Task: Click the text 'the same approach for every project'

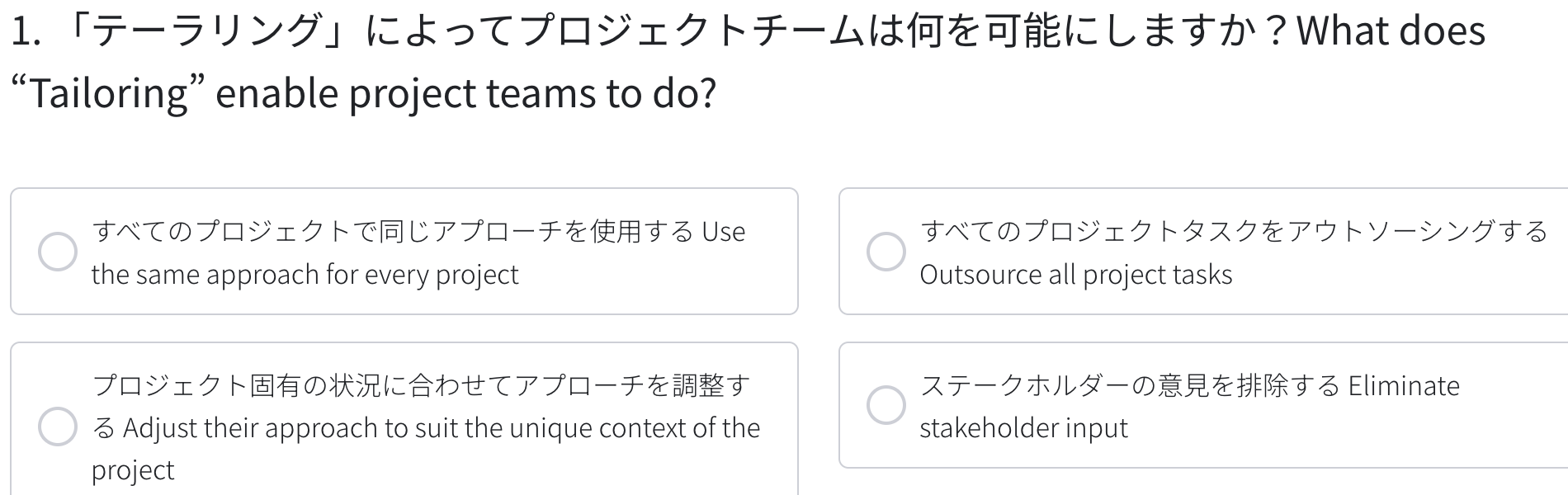Action: pyautogui.click(x=305, y=274)
